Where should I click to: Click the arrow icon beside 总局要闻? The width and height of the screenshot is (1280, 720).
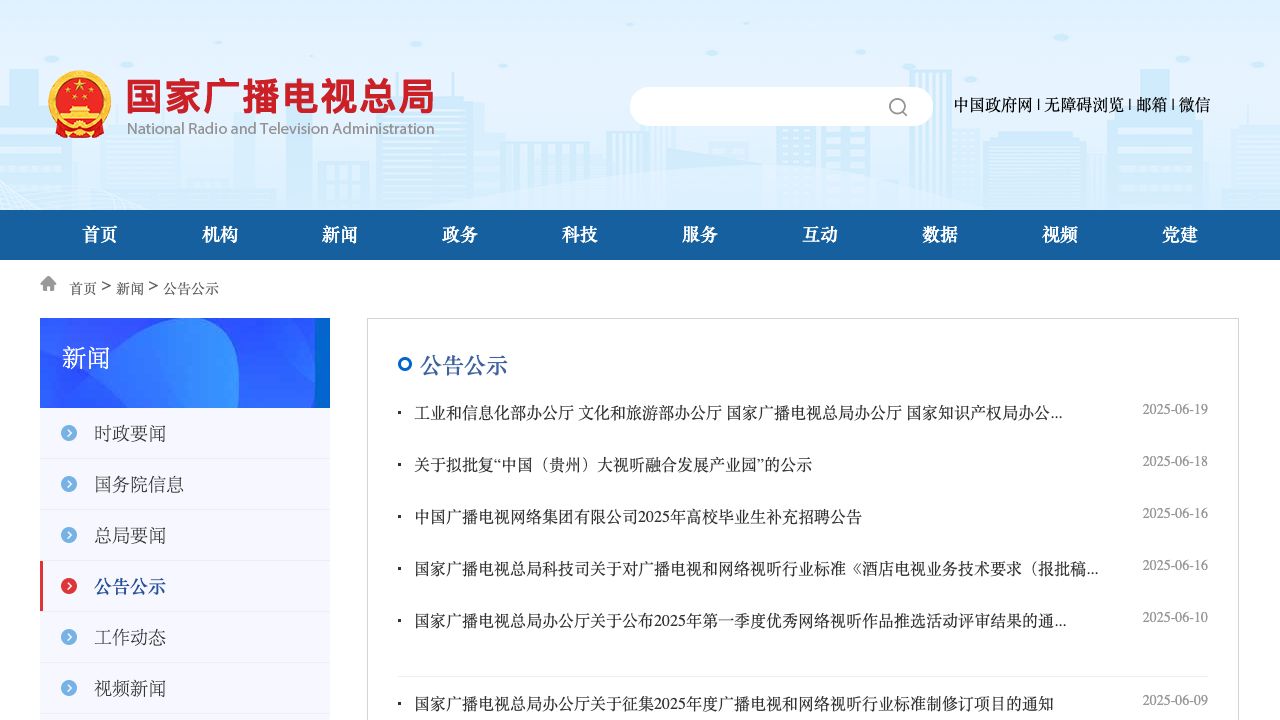tap(69, 535)
